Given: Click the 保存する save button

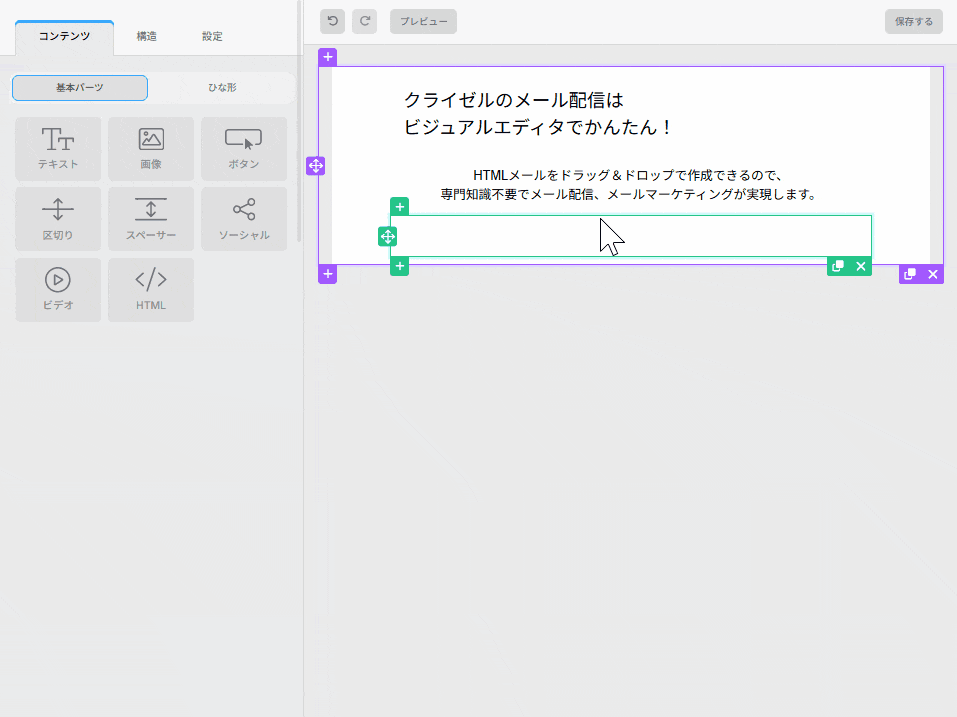Looking at the screenshot, I should pyautogui.click(x=914, y=21).
